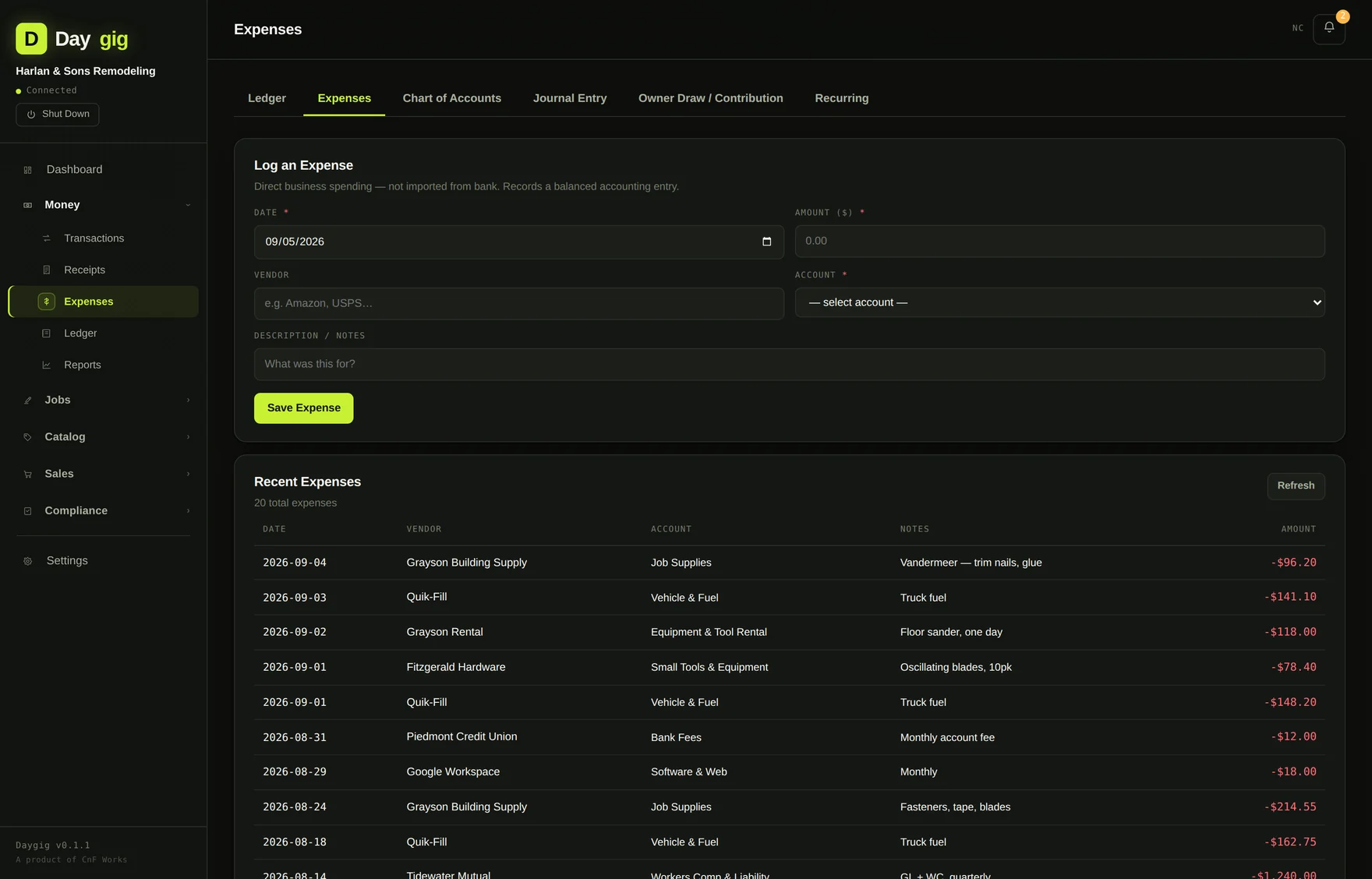Click the -$96.20 amount

(1292, 563)
